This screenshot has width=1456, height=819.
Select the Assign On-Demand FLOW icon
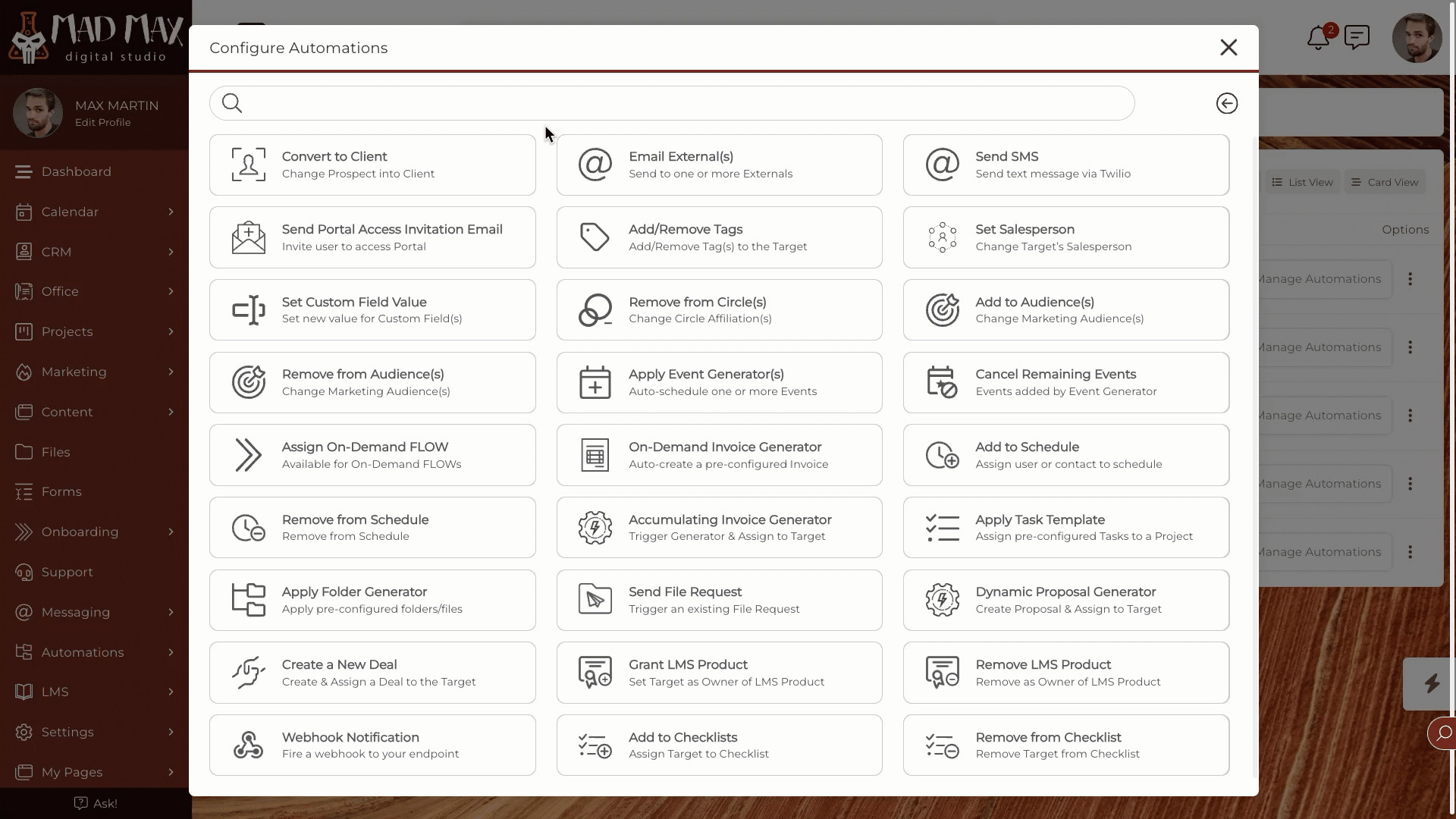click(x=247, y=454)
